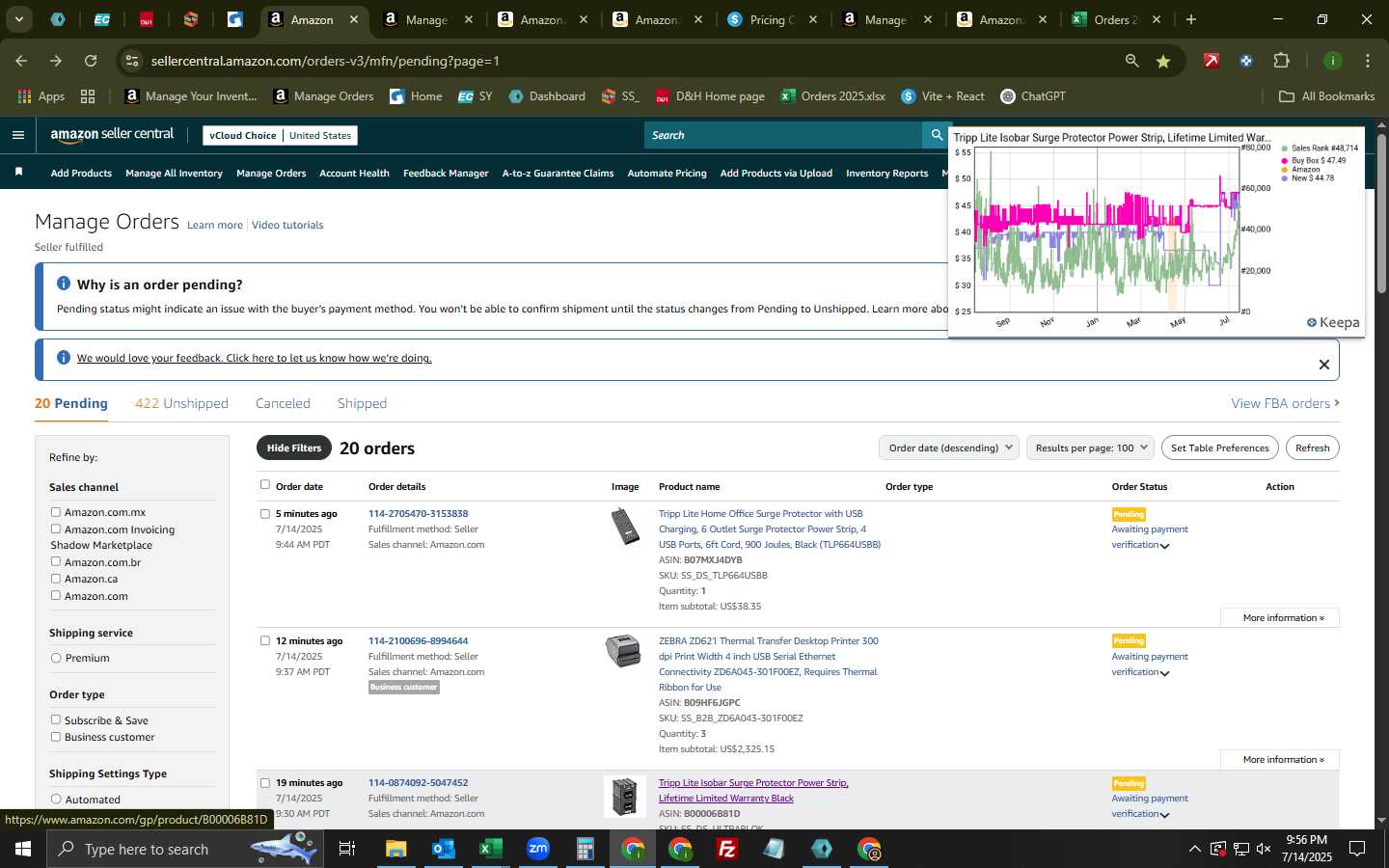The width and height of the screenshot is (1389, 868).
Task: Expand payment verification details for the surge protector order
Action: pos(1164,546)
